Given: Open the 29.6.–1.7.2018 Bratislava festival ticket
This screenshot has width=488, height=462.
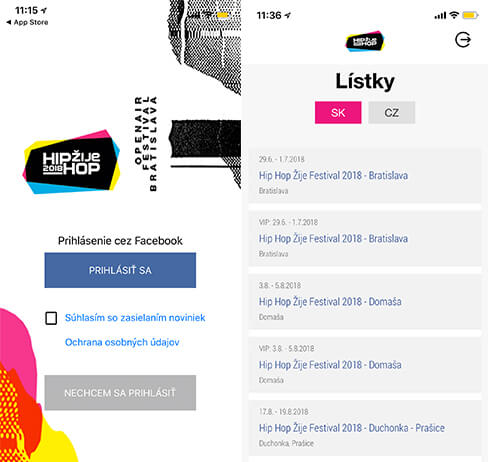Looking at the screenshot, I should (365, 175).
